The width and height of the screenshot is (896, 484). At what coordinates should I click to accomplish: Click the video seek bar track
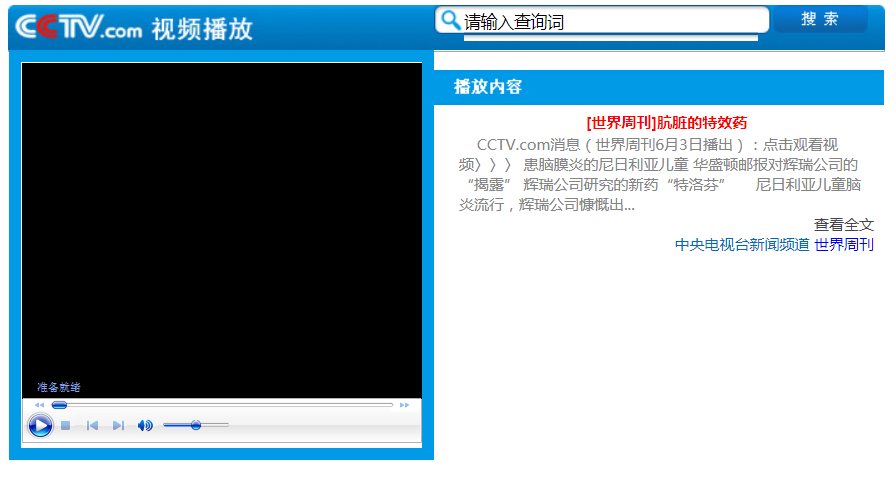(x=230, y=405)
